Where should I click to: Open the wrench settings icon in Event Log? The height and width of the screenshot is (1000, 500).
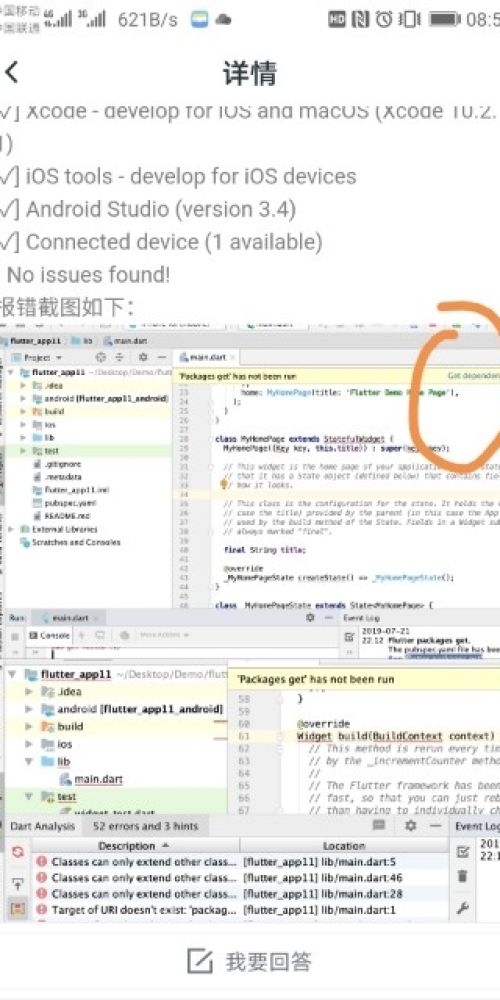tap(464, 908)
